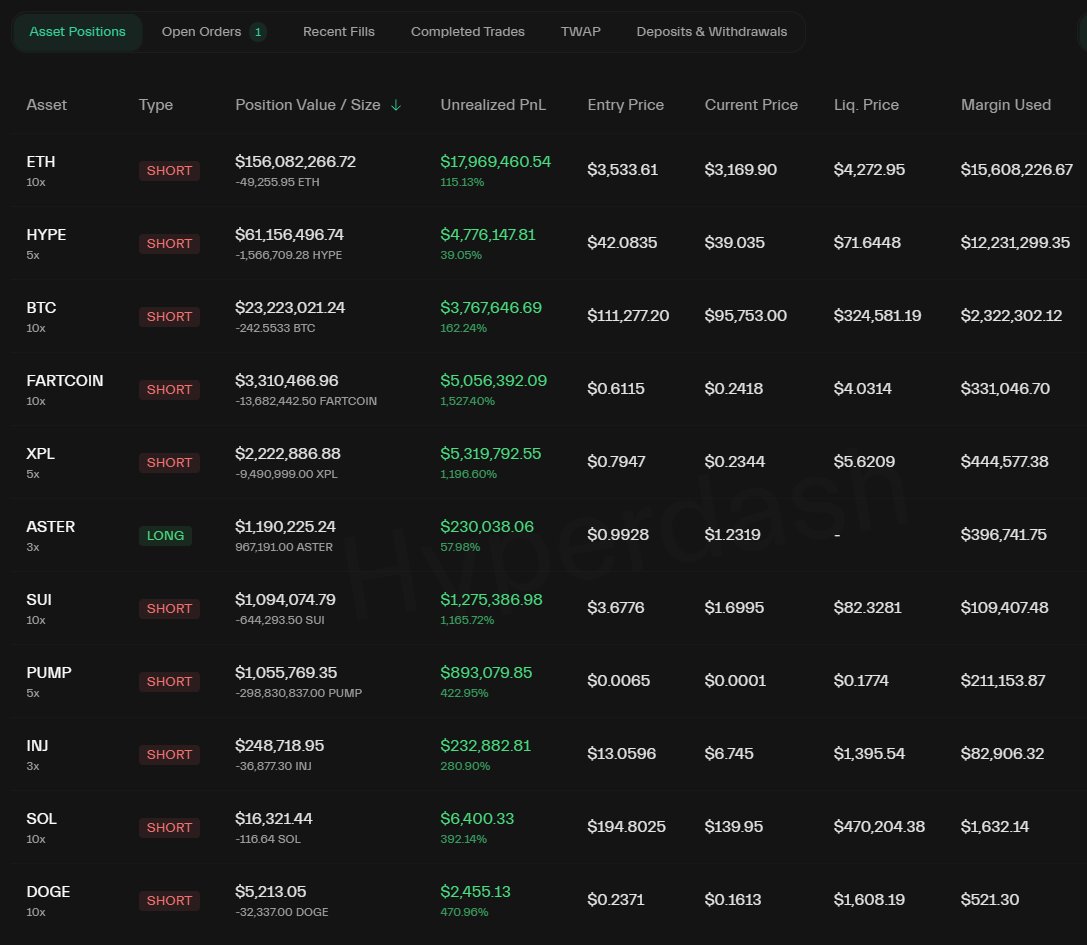This screenshot has width=1087, height=945.
Task: Switch to the Open Orders tab
Action: [x=202, y=31]
